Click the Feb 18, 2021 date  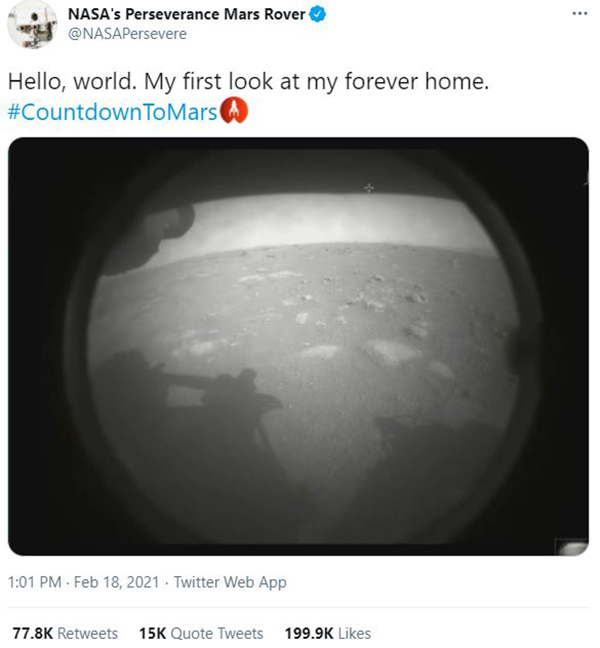point(117,582)
